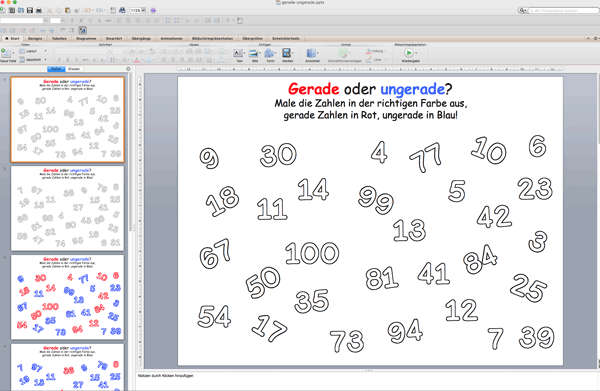The width and height of the screenshot is (600, 391).
Task: Open the Bildschirmpräsentation ribbon tab
Action: 212,38
